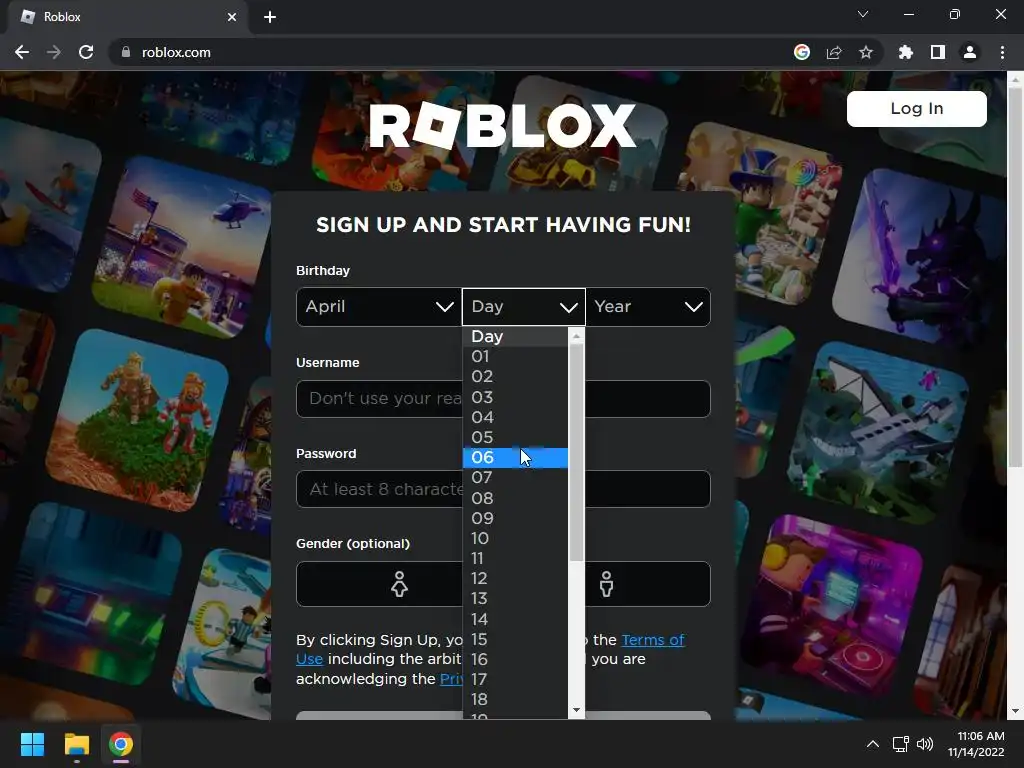Open the Year dropdown
Image resolution: width=1024 pixels, height=768 pixels.
click(648, 307)
